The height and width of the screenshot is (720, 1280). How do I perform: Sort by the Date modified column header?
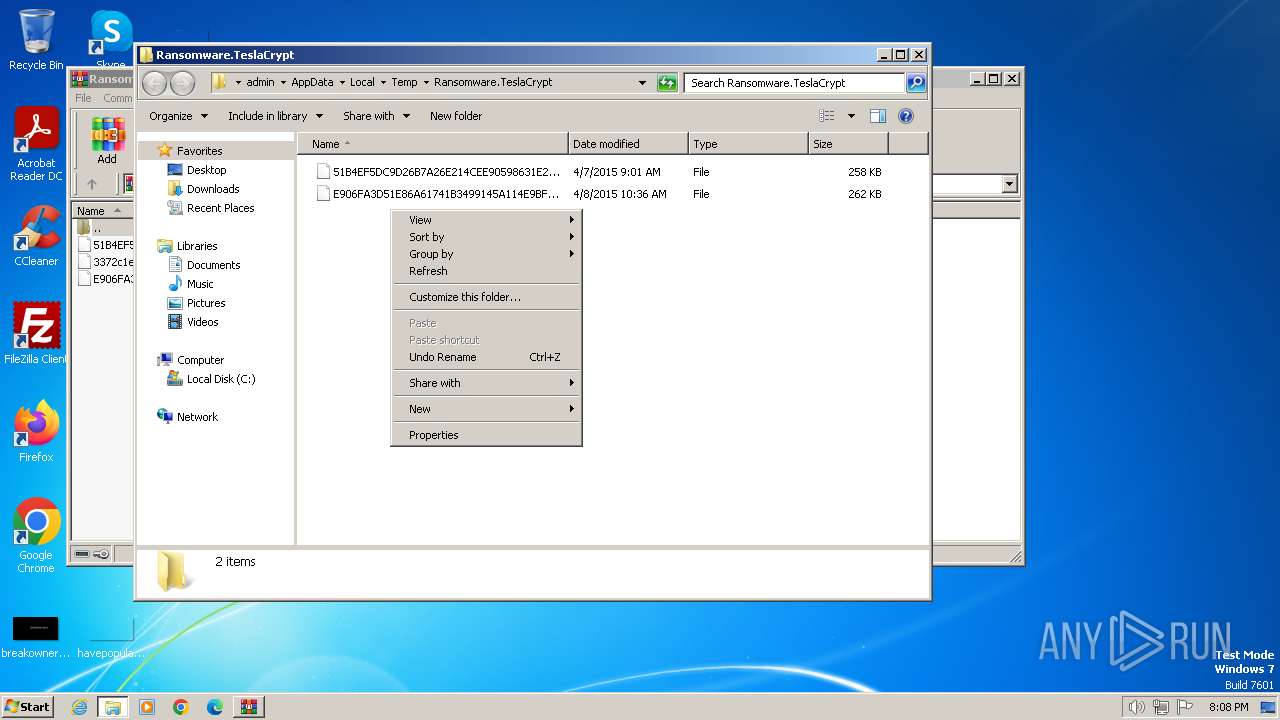(628, 144)
